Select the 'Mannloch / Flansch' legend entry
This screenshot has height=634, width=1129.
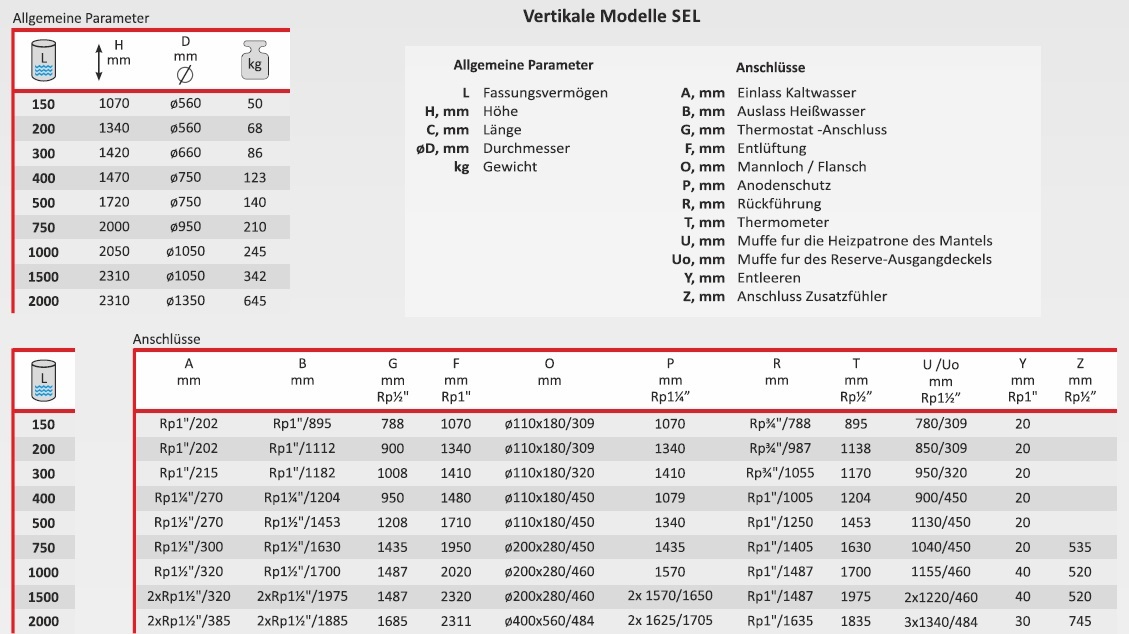tap(801, 167)
